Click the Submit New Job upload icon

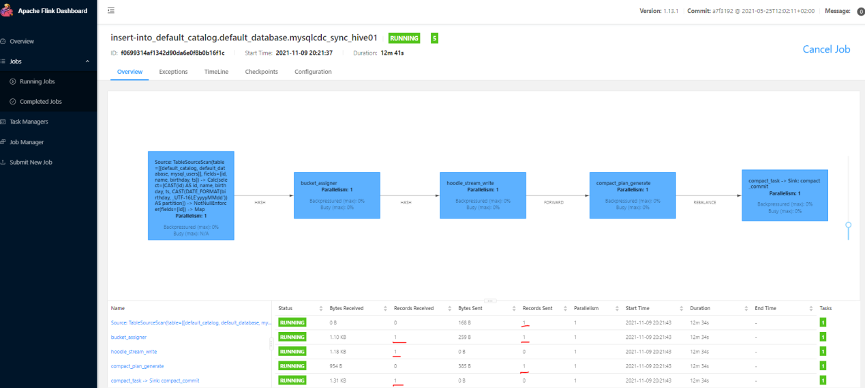pyautogui.click(x=3, y=162)
